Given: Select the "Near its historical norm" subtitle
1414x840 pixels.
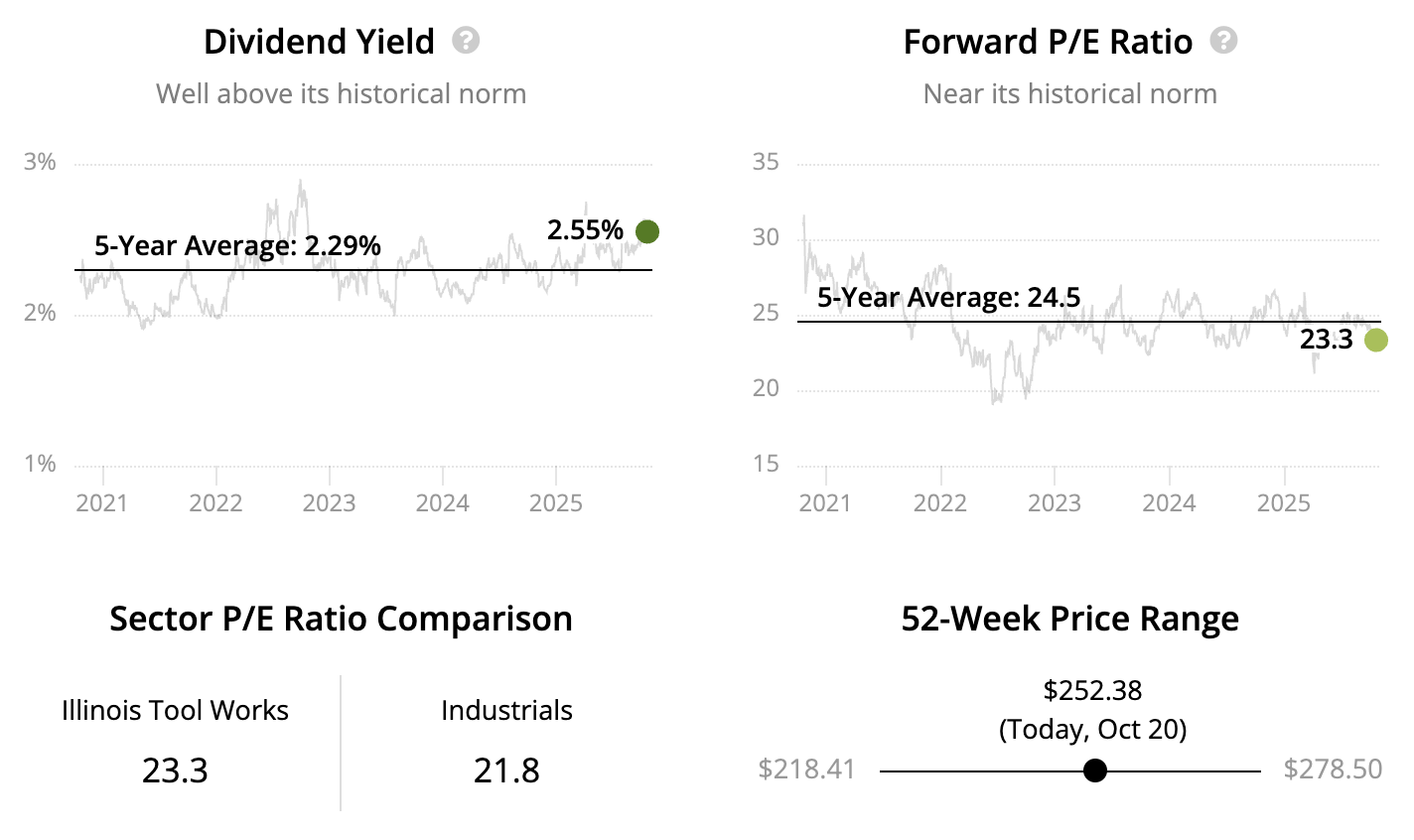Looking at the screenshot, I should point(1069,94).
